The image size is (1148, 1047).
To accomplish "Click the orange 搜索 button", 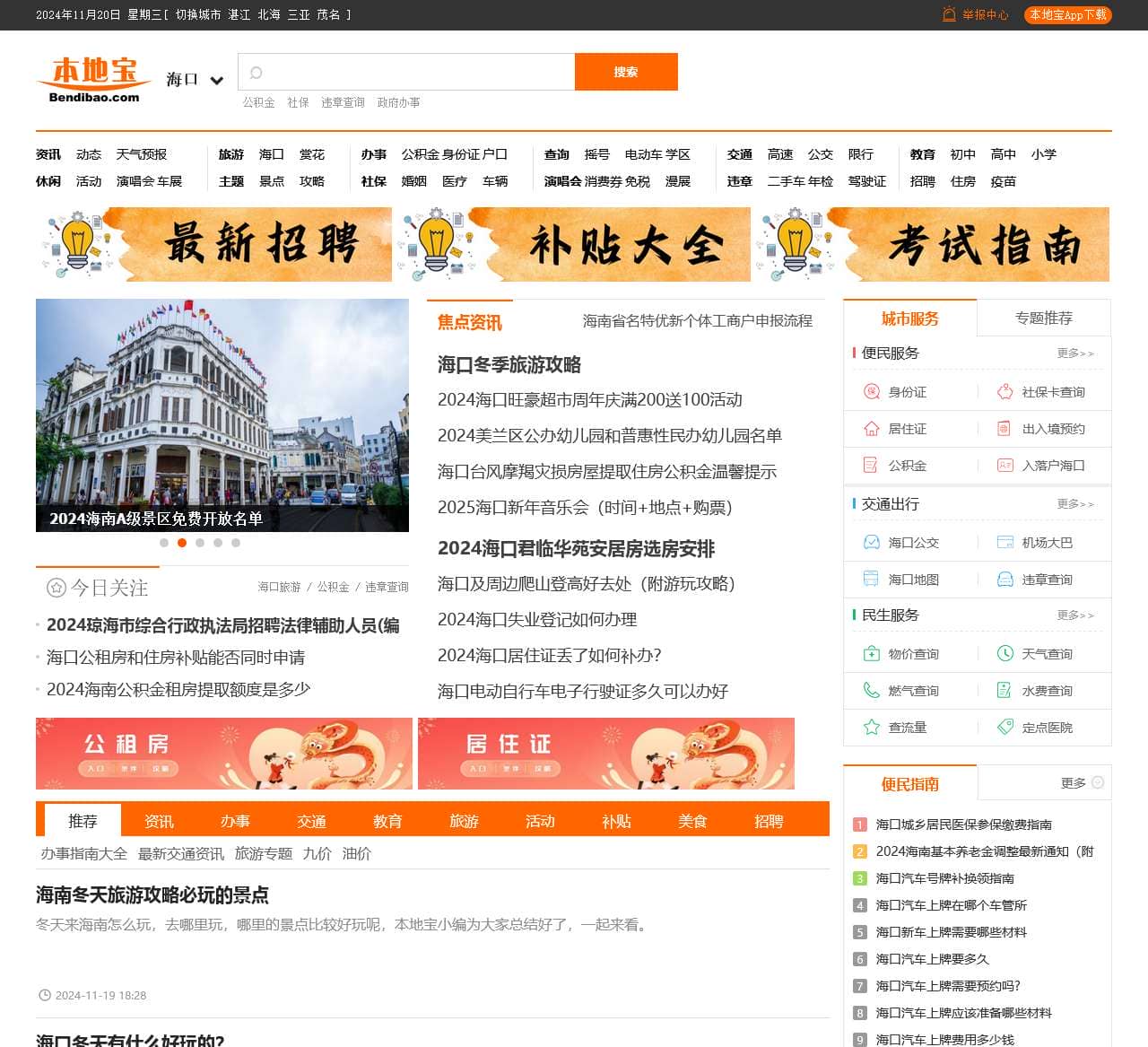I will click(x=626, y=72).
